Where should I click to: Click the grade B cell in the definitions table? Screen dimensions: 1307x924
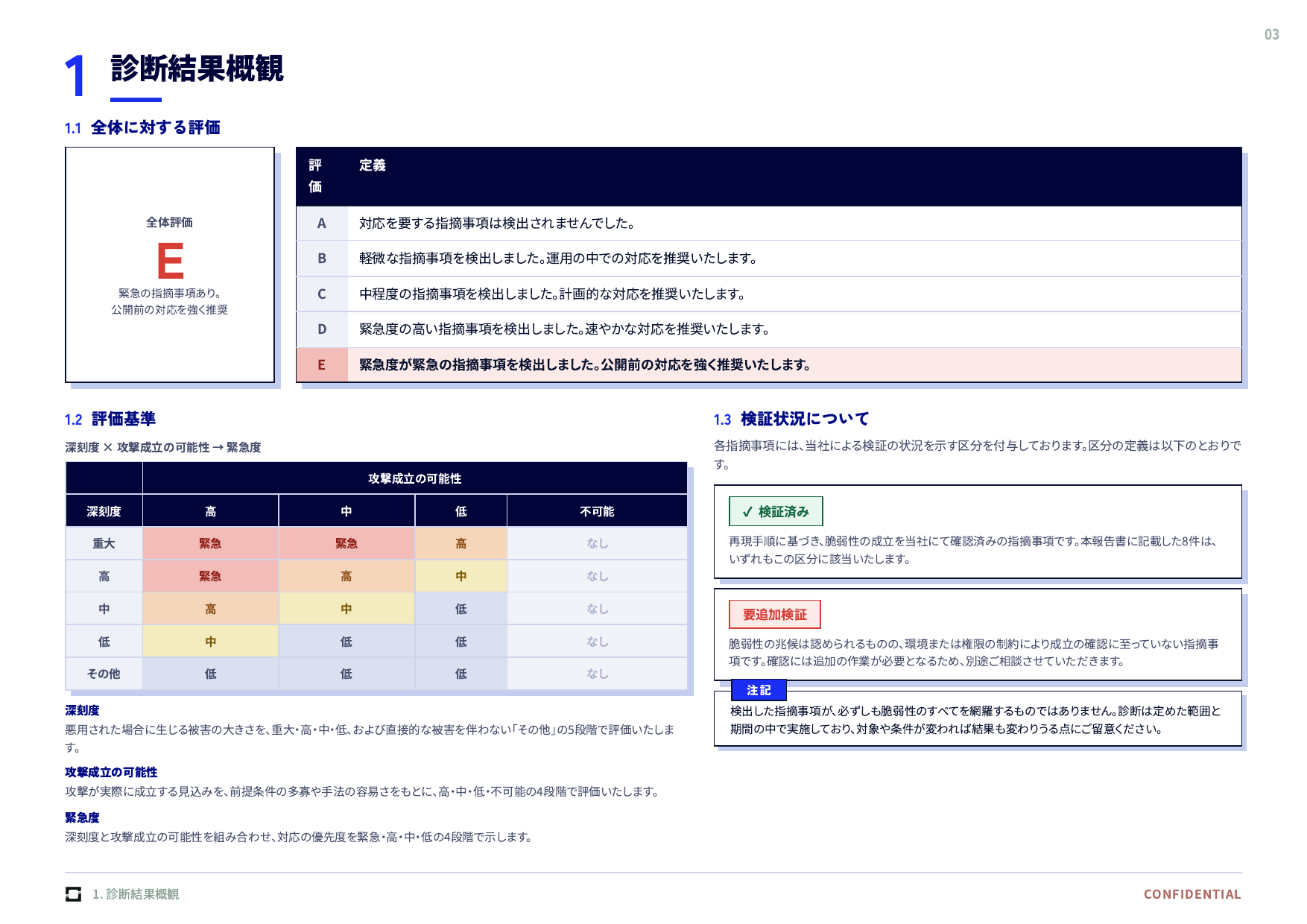coord(322,258)
